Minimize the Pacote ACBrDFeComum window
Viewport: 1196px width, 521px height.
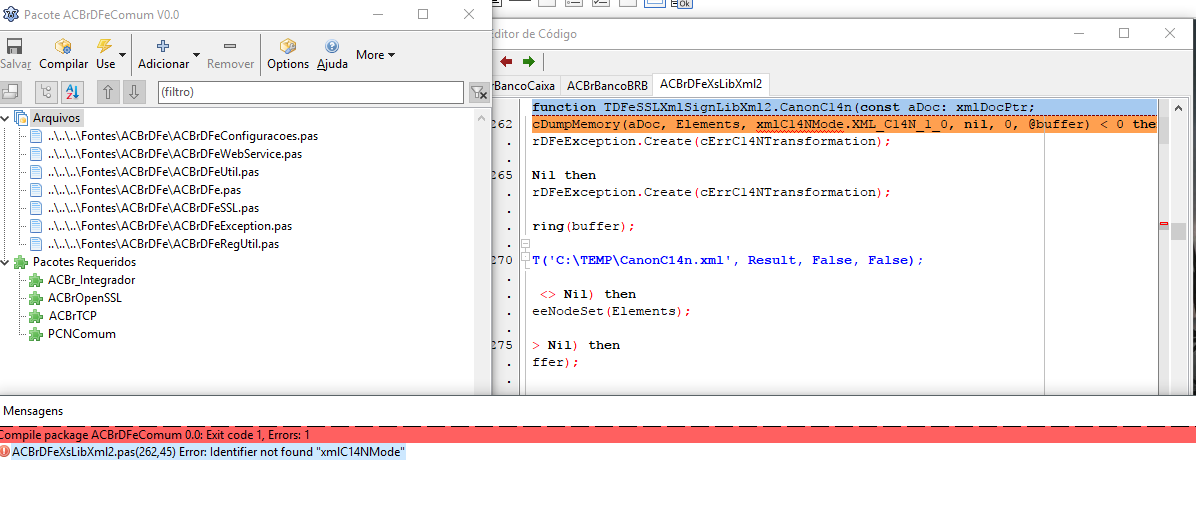tap(377, 14)
